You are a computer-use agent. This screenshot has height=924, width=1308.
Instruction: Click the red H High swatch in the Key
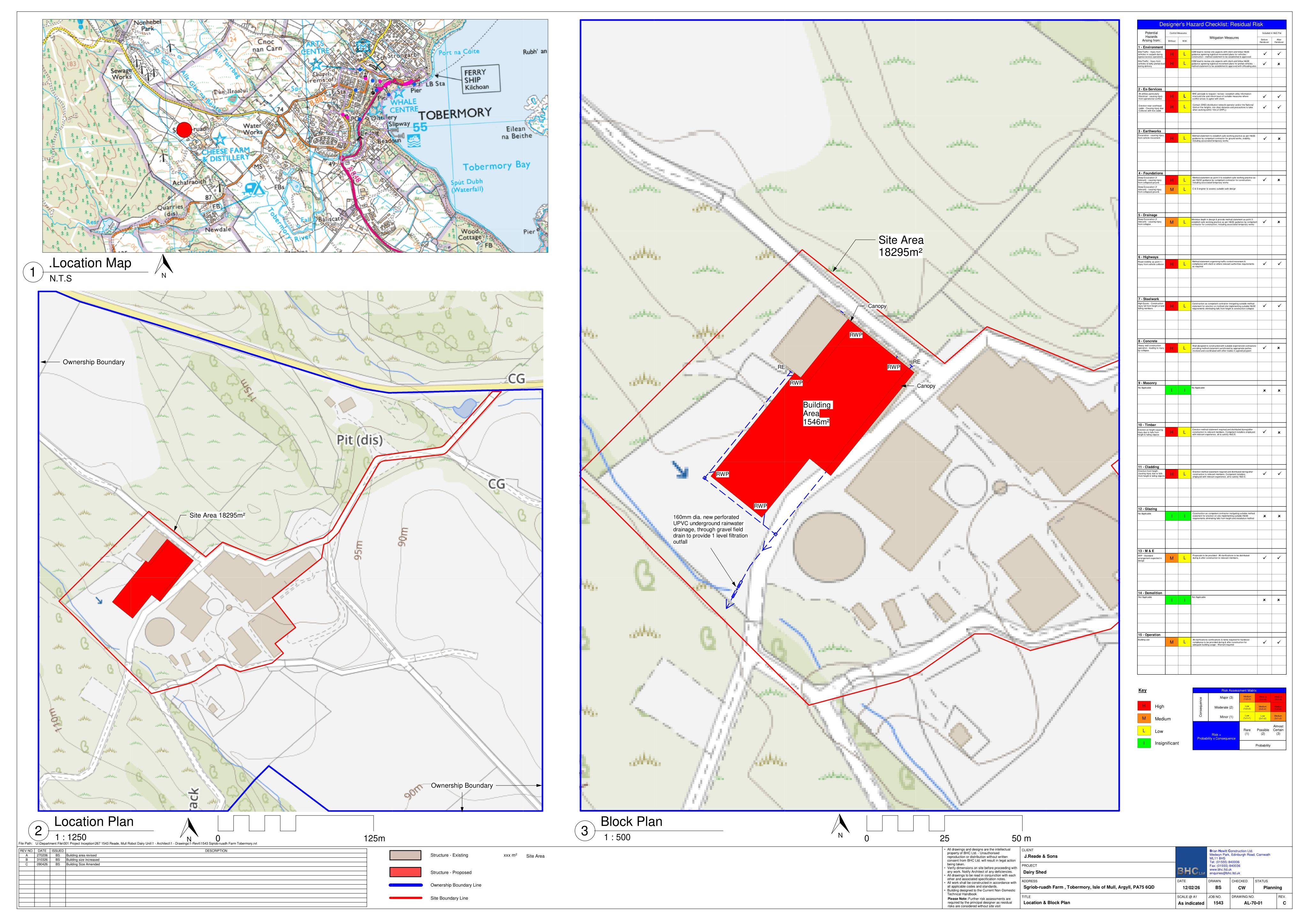coord(1144,706)
